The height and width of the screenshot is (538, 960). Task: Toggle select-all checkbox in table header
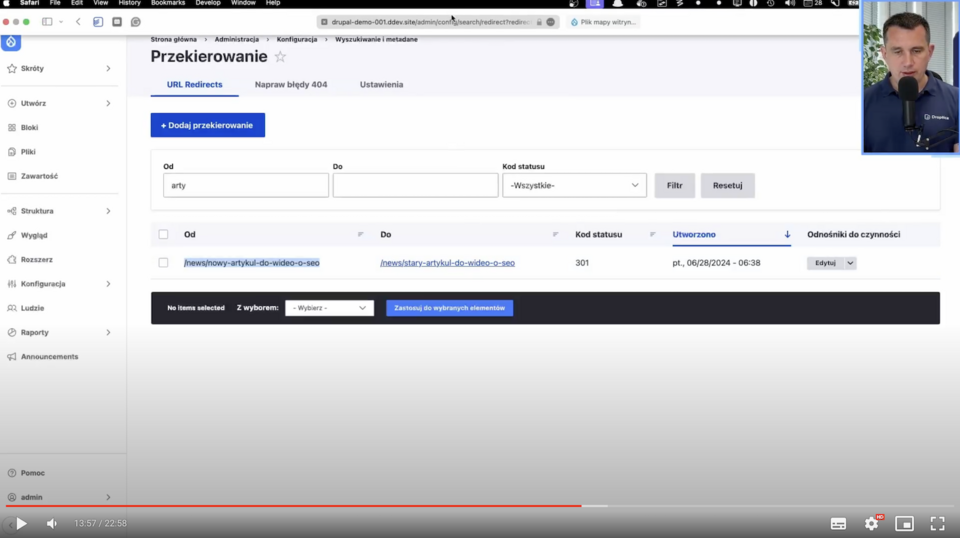click(x=163, y=234)
